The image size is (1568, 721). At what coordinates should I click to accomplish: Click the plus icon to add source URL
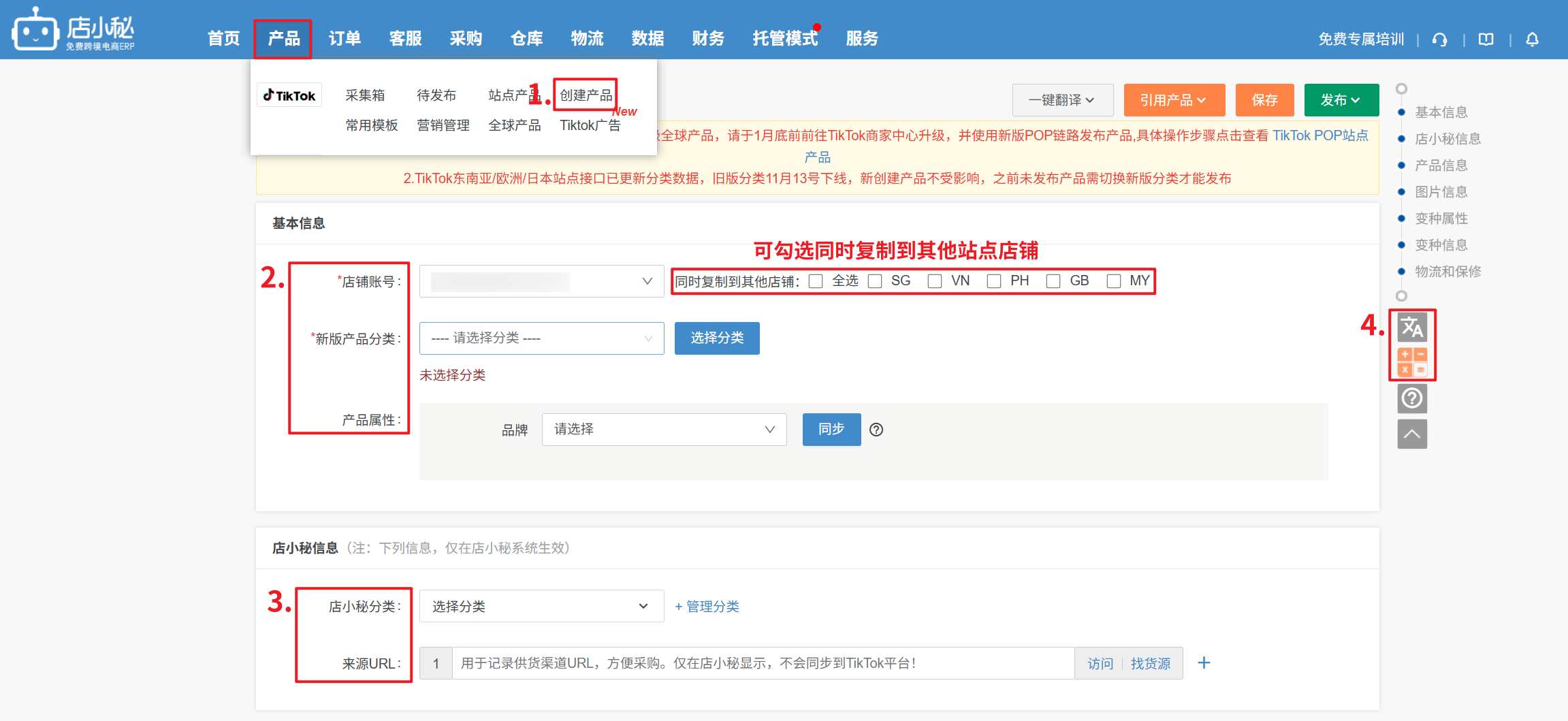tap(1204, 663)
